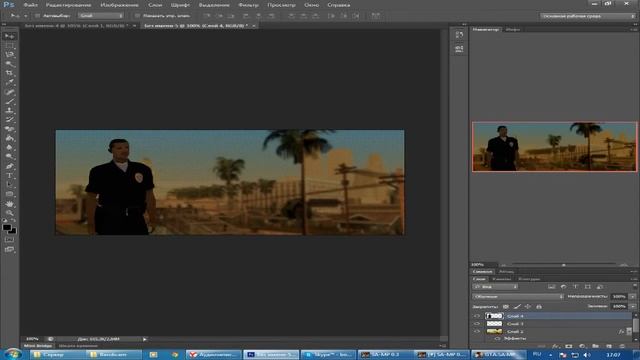Switch to the Инфо tab
640x360 pixels.
[x=513, y=29]
